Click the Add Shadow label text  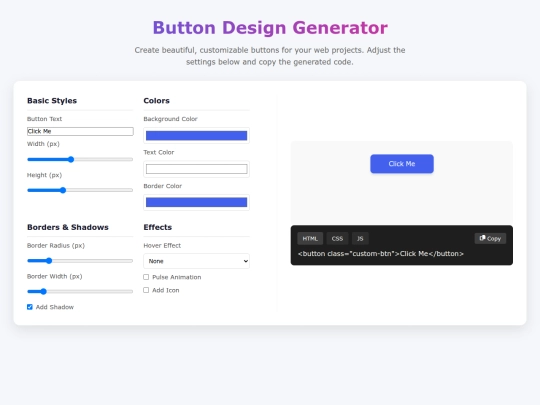click(55, 307)
